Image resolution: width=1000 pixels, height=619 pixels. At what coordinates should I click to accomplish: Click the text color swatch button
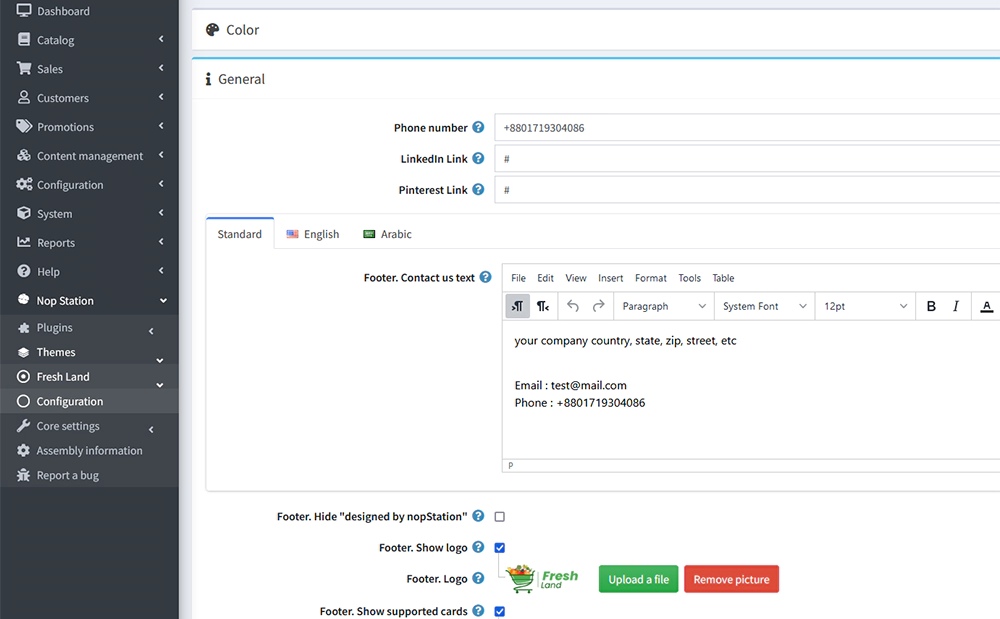[x=986, y=306]
